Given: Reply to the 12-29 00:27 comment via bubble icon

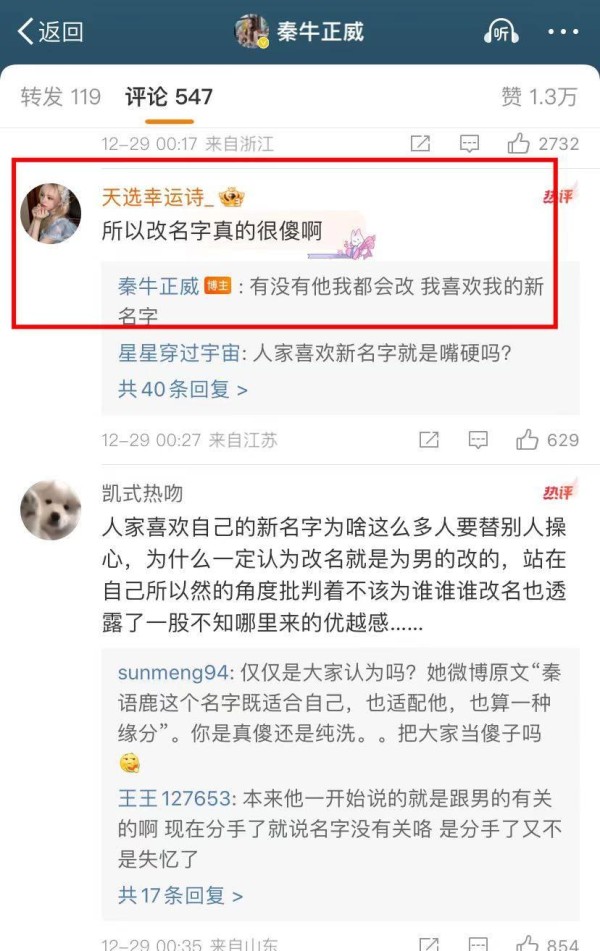Looking at the screenshot, I should click(x=478, y=440).
